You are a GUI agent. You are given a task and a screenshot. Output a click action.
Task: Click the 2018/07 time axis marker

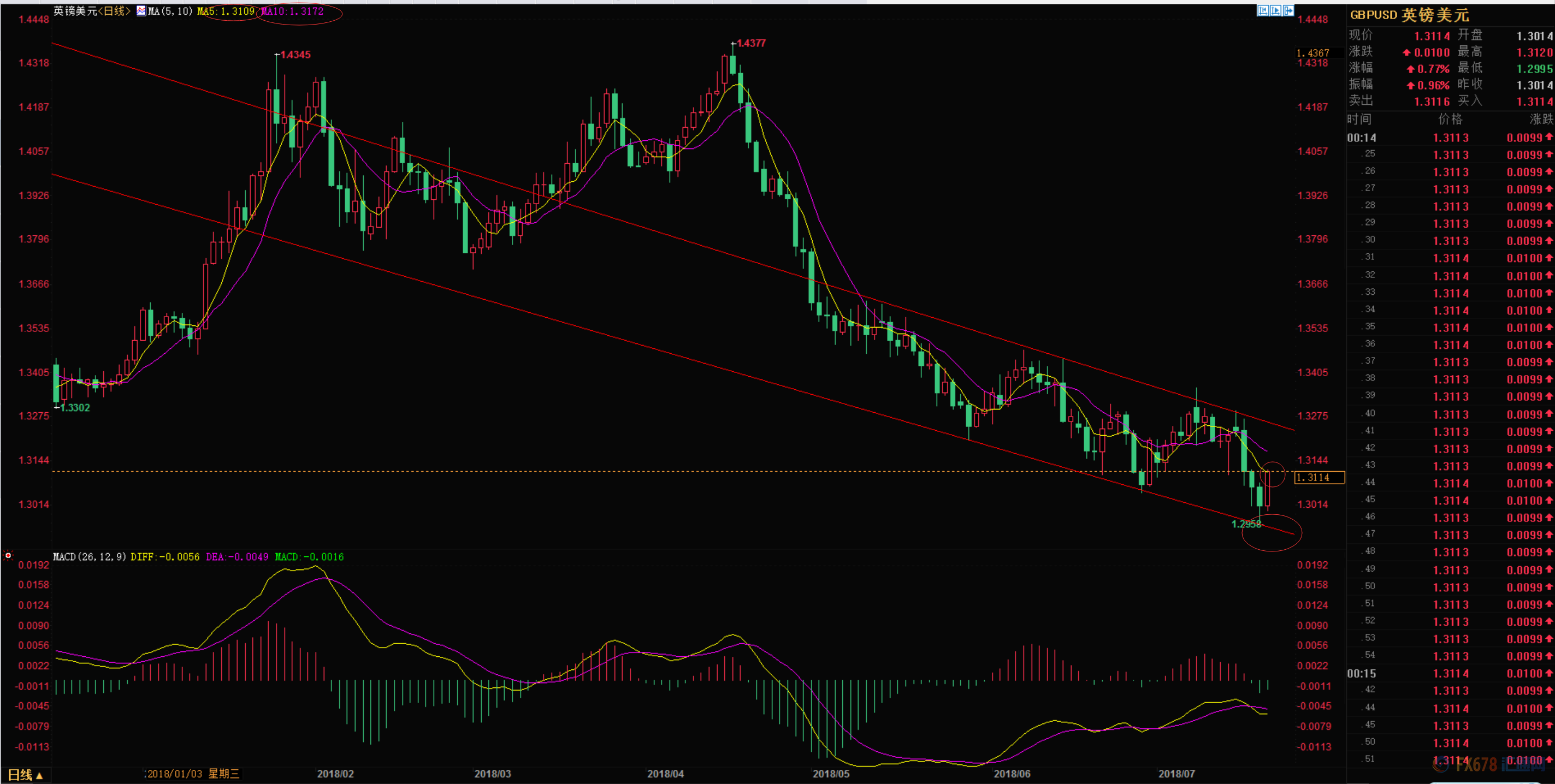click(x=1176, y=774)
